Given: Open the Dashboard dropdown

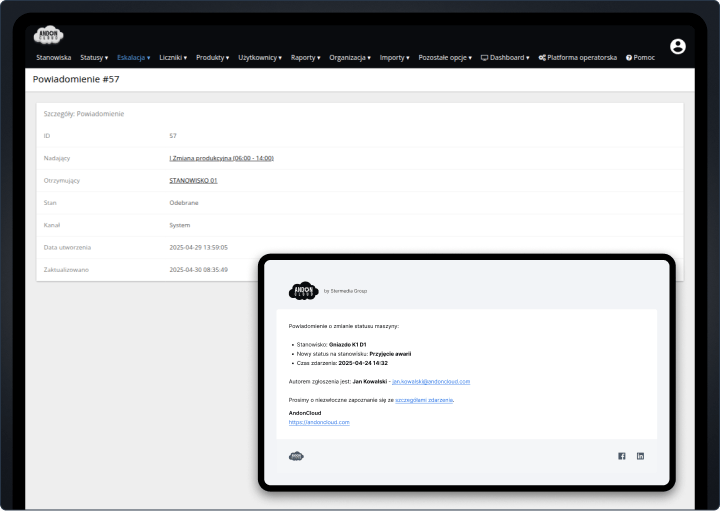Looking at the screenshot, I should coord(505,58).
